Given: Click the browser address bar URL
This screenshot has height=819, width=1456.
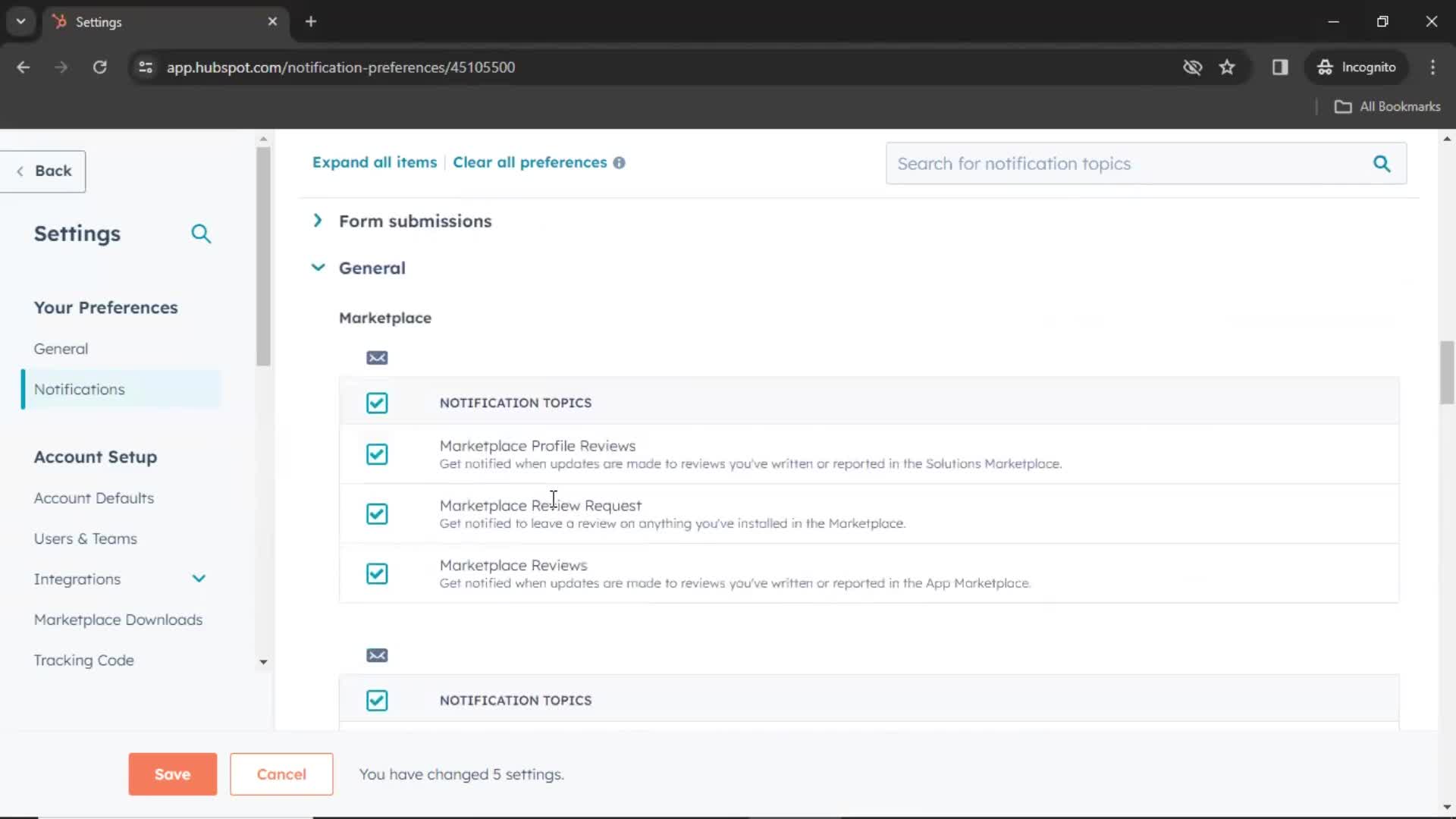Looking at the screenshot, I should point(341,67).
